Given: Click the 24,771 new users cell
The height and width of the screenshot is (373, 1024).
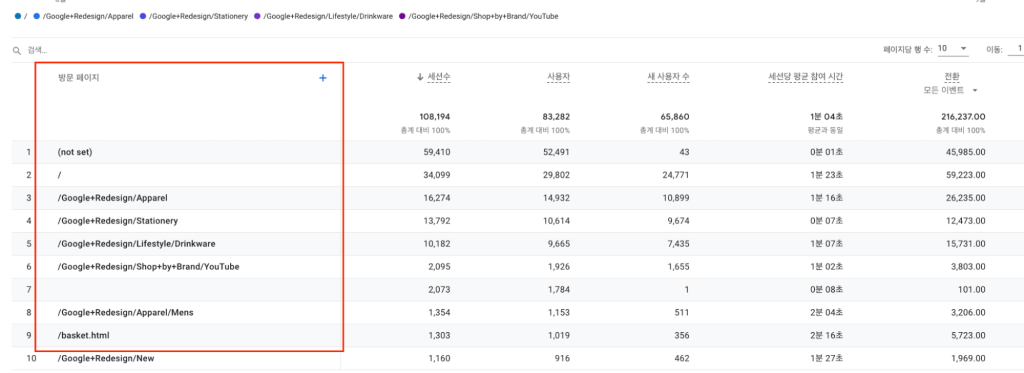Looking at the screenshot, I should click(x=676, y=175).
